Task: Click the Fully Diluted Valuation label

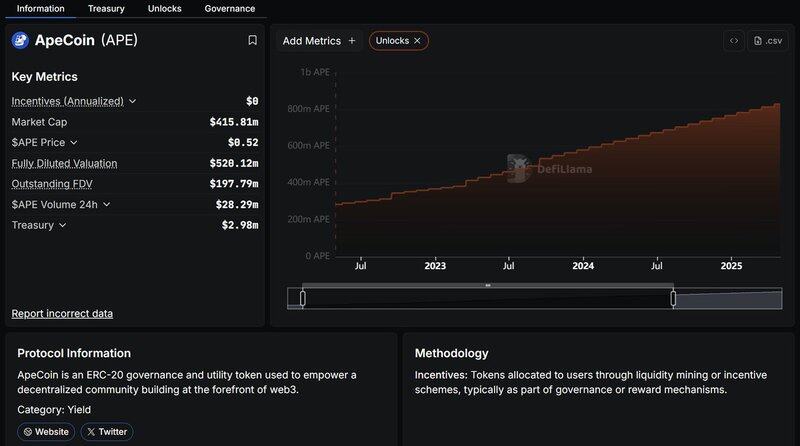Action: click(64, 163)
